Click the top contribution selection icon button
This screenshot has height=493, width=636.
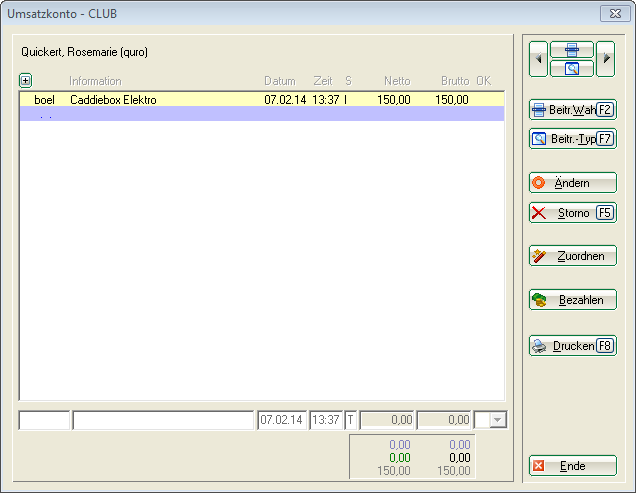572,50
